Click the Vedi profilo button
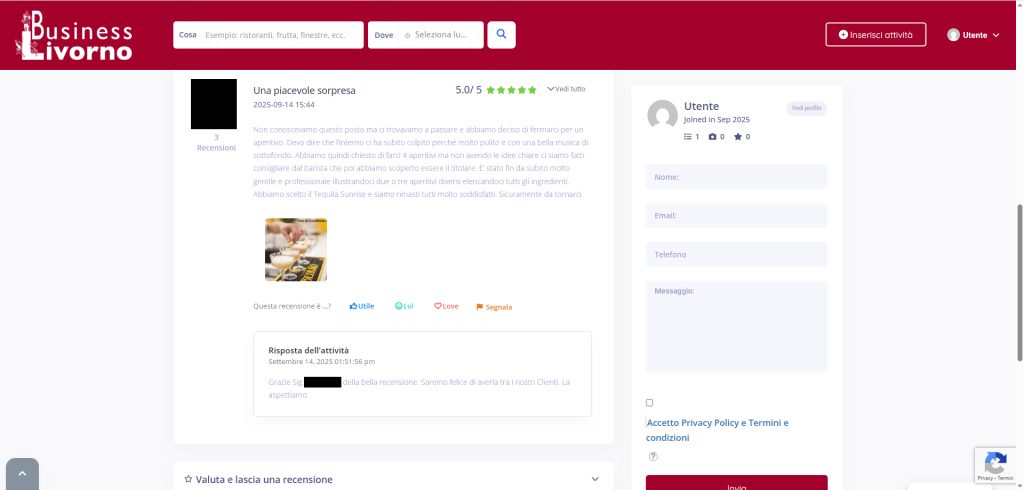The height and width of the screenshot is (490, 1024). [x=806, y=108]
